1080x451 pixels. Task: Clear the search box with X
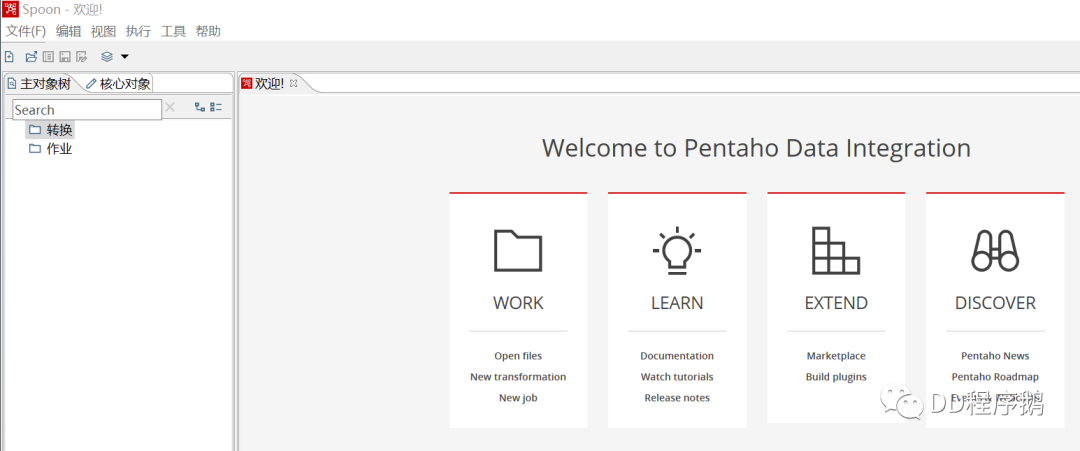coord(170,107)
